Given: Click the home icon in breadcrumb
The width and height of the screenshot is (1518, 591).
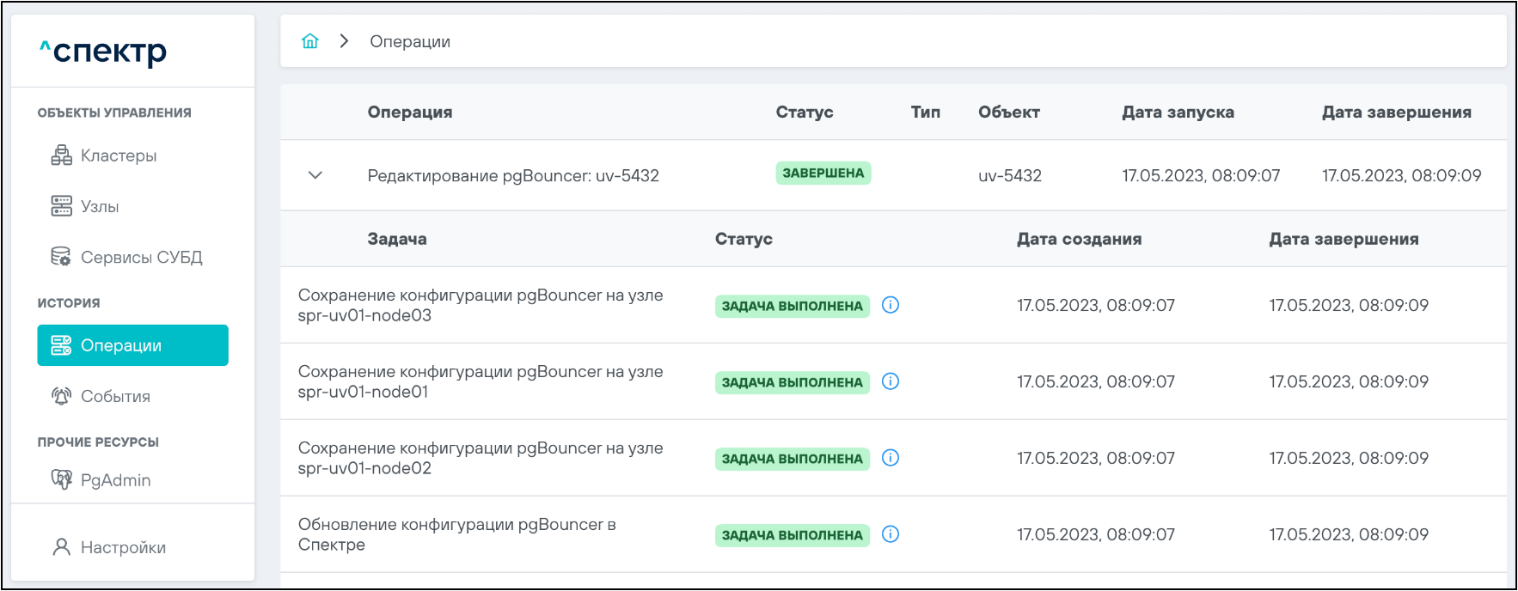Looking at the screenshot, I should (x=310, y=41).
